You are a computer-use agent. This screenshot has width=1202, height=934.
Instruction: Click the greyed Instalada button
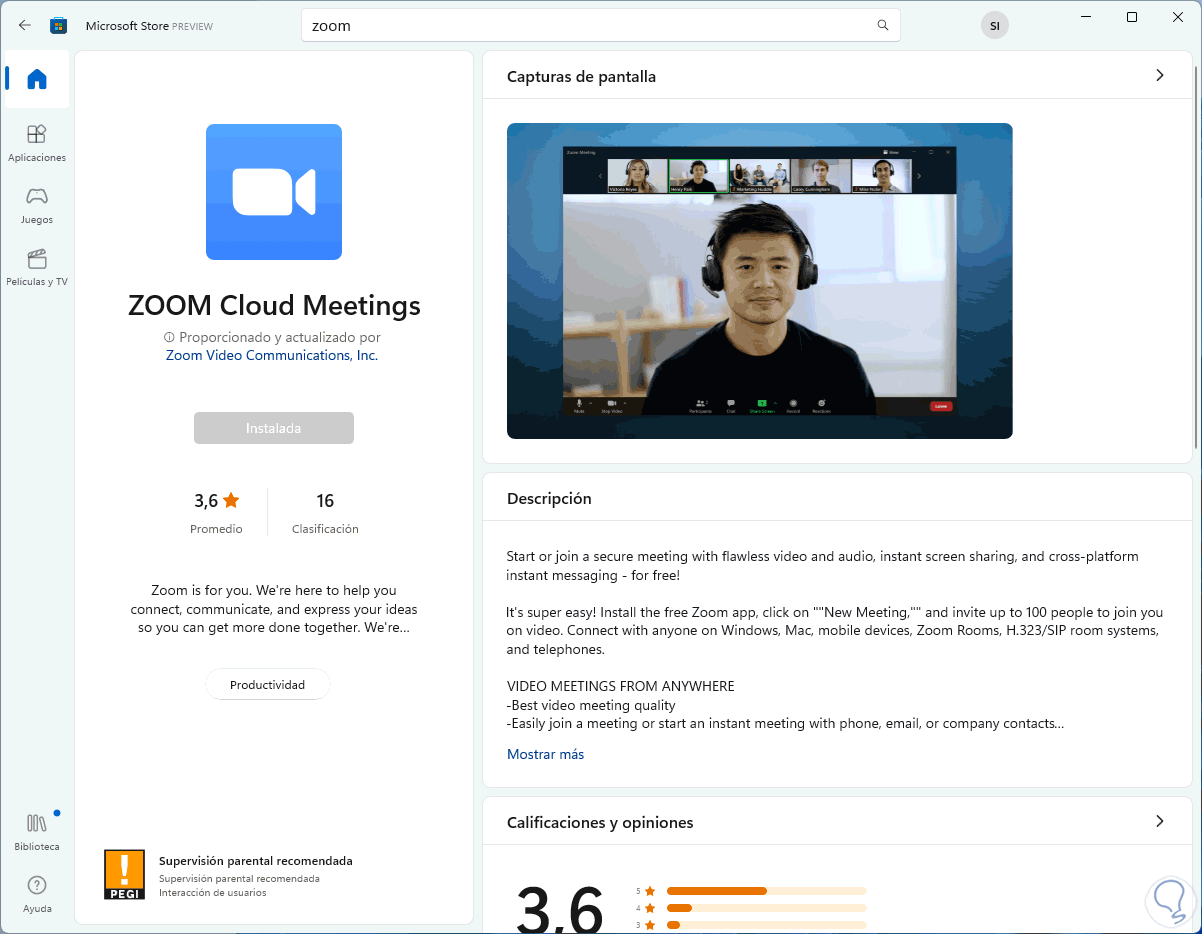(274, 428)
